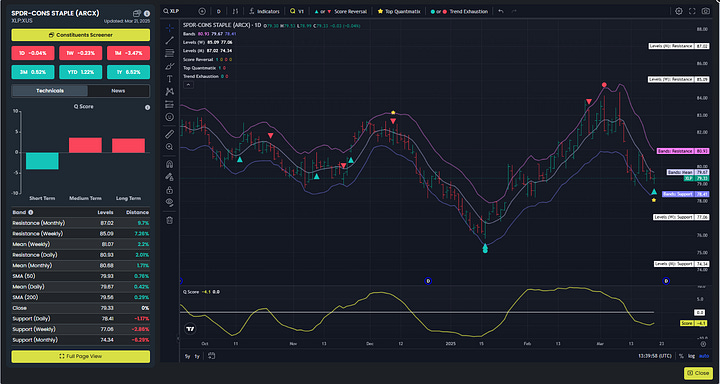Viewport: 720px width, 384px height.
Task: Switch to the News tab
Action: 118,90
